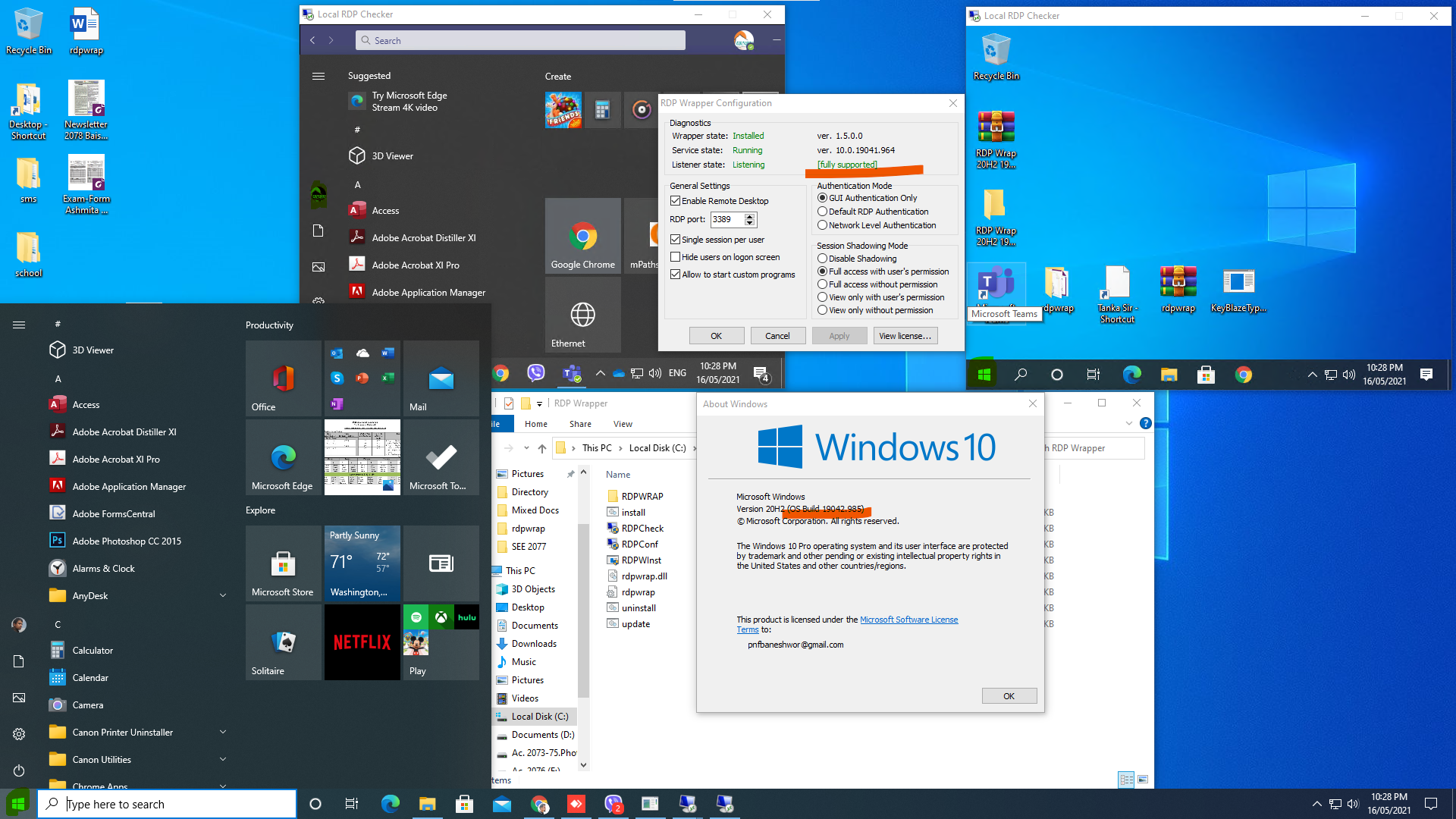Screen dimensions: 1456x819
Task: Open the Google Chrome tile
Action: (582, 236)
